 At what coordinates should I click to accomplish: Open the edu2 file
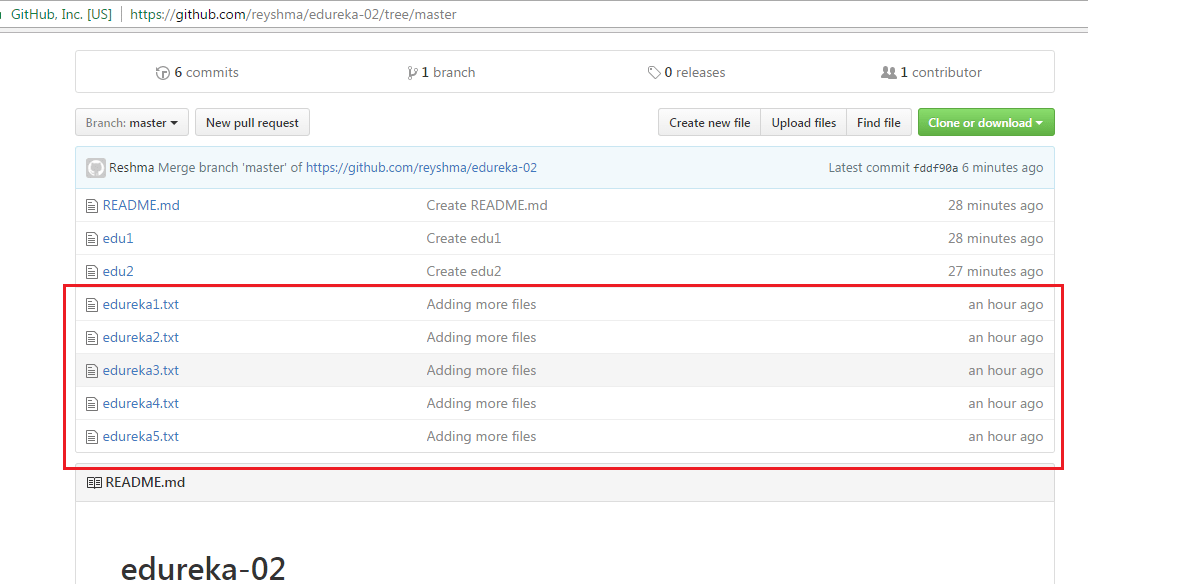point(118,271)
